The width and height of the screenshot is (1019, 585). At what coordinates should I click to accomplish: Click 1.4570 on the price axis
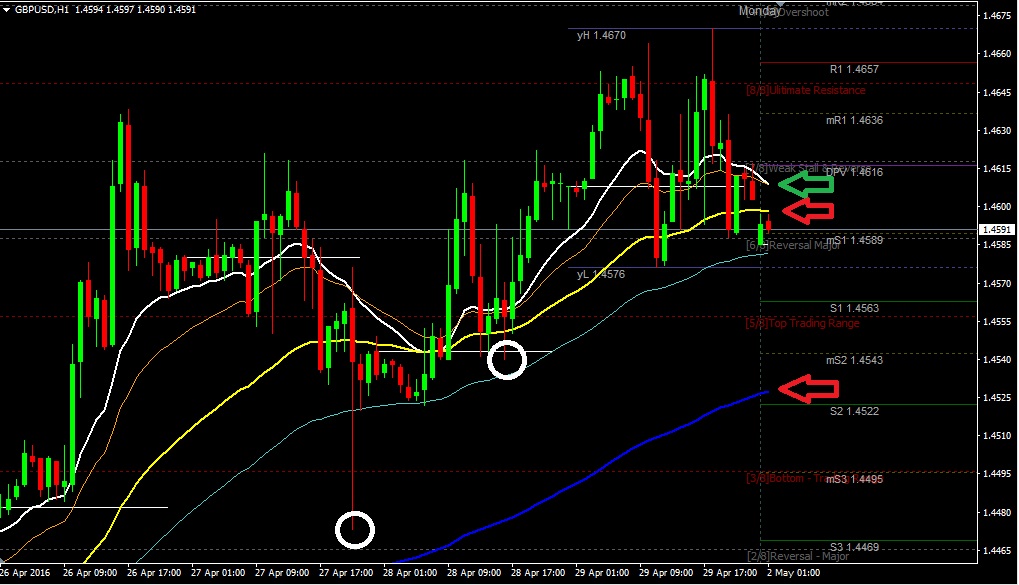[x=997, y=283]
